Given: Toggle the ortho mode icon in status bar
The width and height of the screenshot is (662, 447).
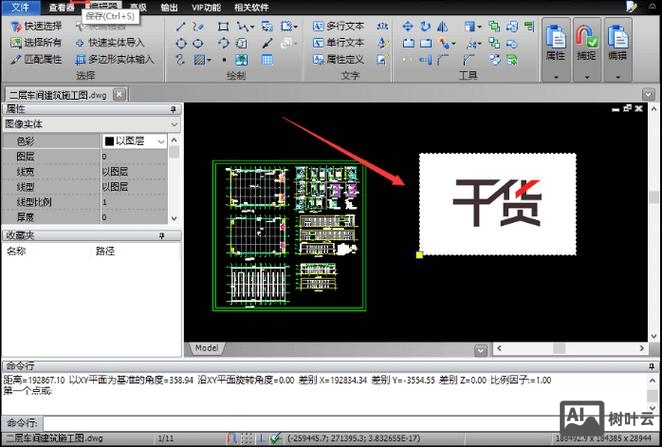Looking at the screenshot, I should (x=261, y=438).
